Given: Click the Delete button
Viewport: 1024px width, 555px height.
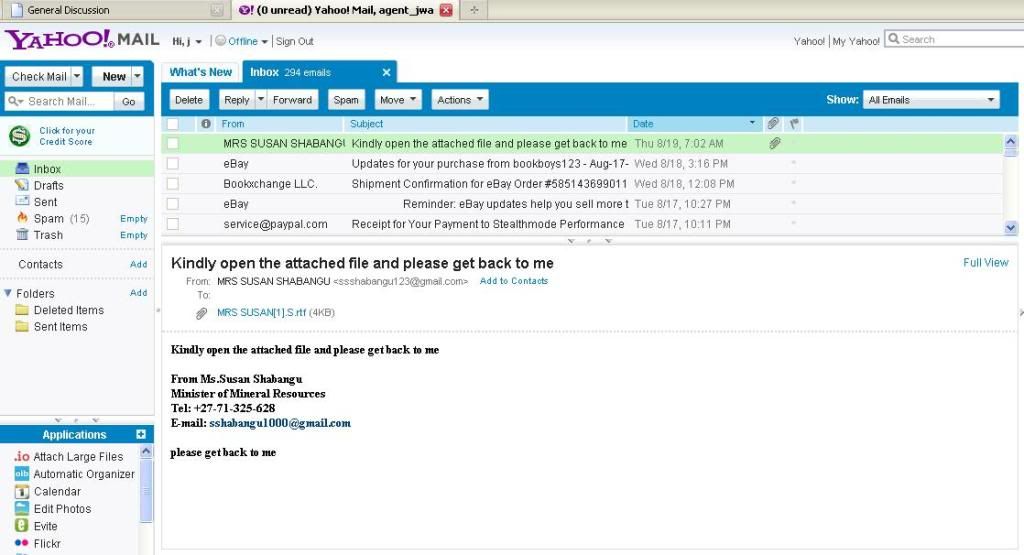Looking at the screenshot, I should pyautogui.click(x=189, y=99).
